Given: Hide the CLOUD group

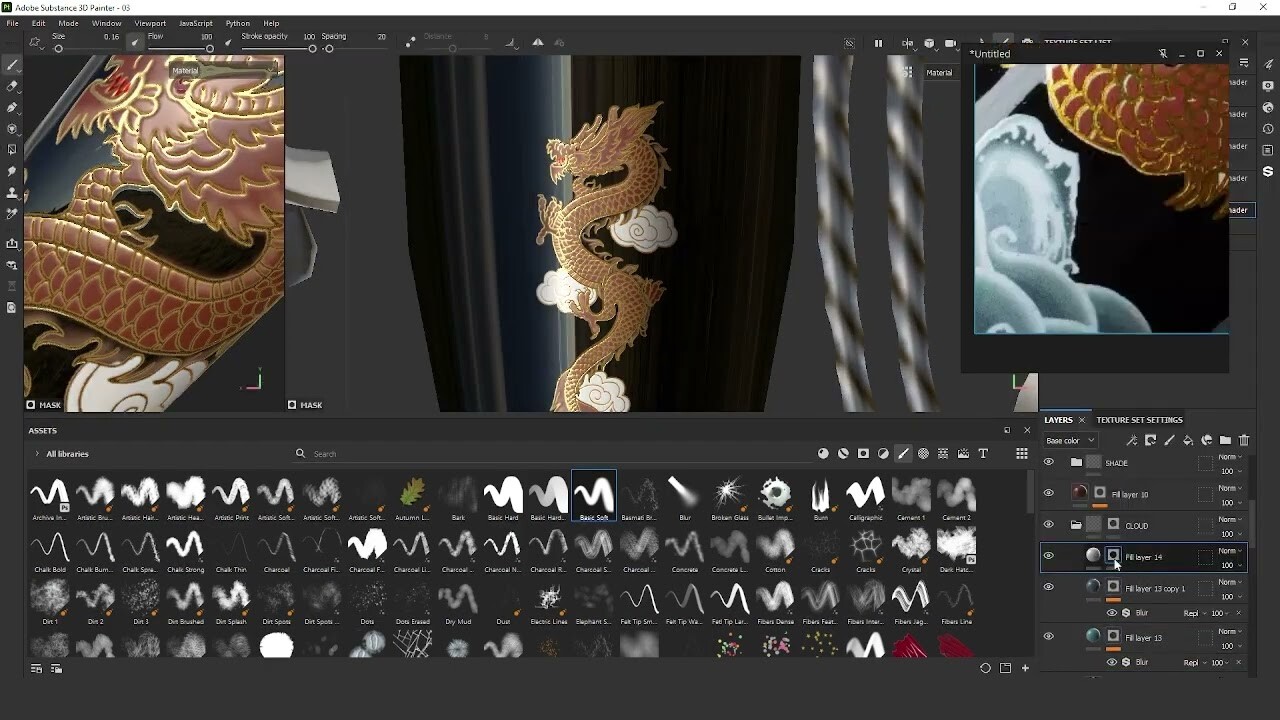Looking at the screenshot, I should click(1048, 525).
